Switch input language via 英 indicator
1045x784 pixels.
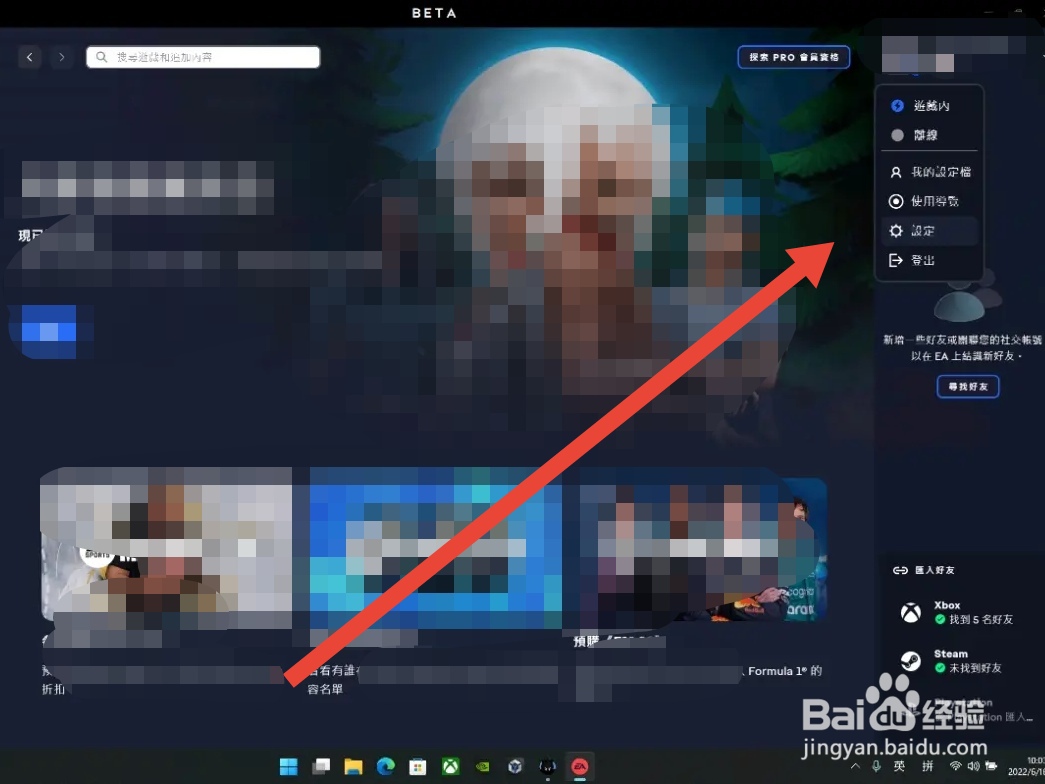(x=899, y=767)
